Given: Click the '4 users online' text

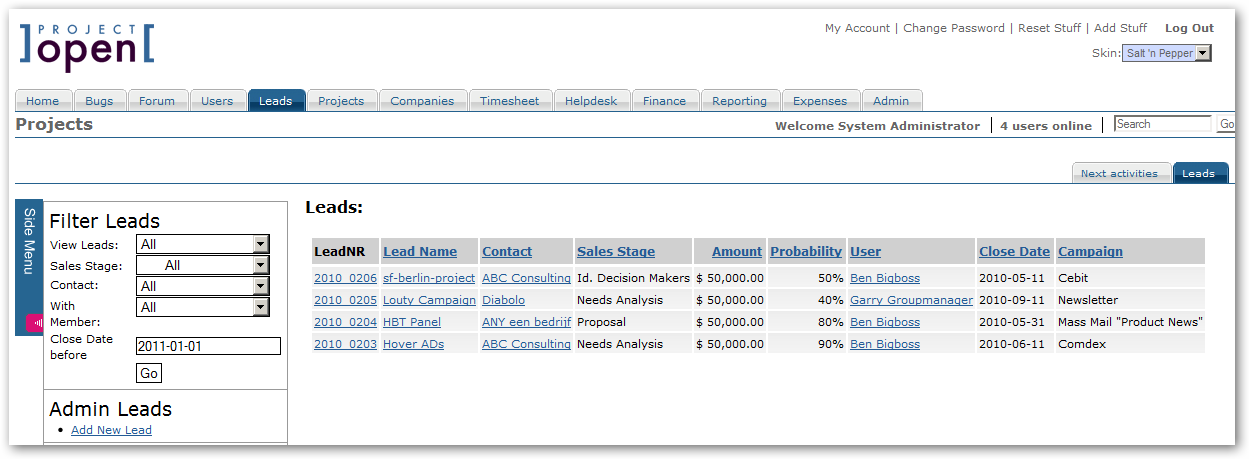Looking at the screenshot, I should coord(1046,126).
